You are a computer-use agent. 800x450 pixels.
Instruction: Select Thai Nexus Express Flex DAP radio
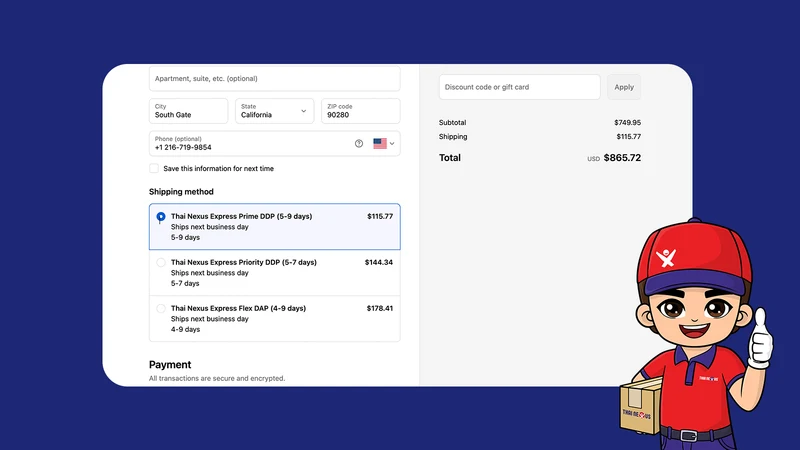click(x=161, y=308)
